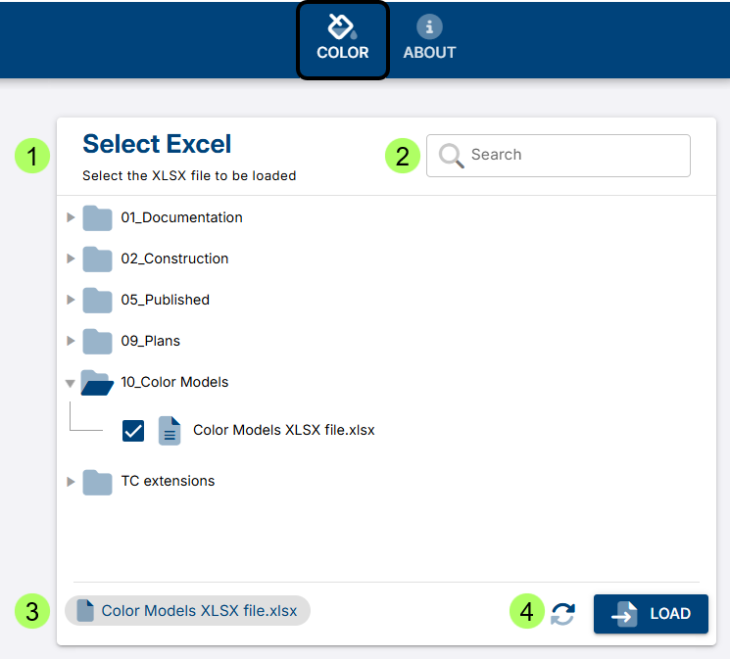Click the open 10_Color Models folder icon
The width and height of the screenshot is (730, 659).
click(97, 382)
